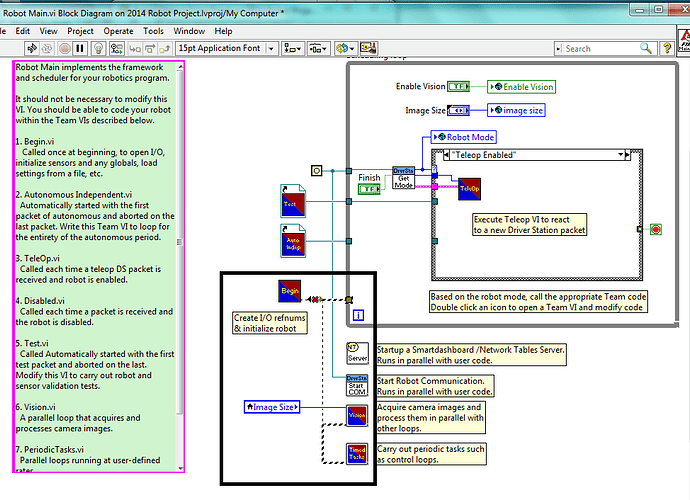Click the Image Size local variable
Viewport: 690px width, 500px height.
pos(272,407)
